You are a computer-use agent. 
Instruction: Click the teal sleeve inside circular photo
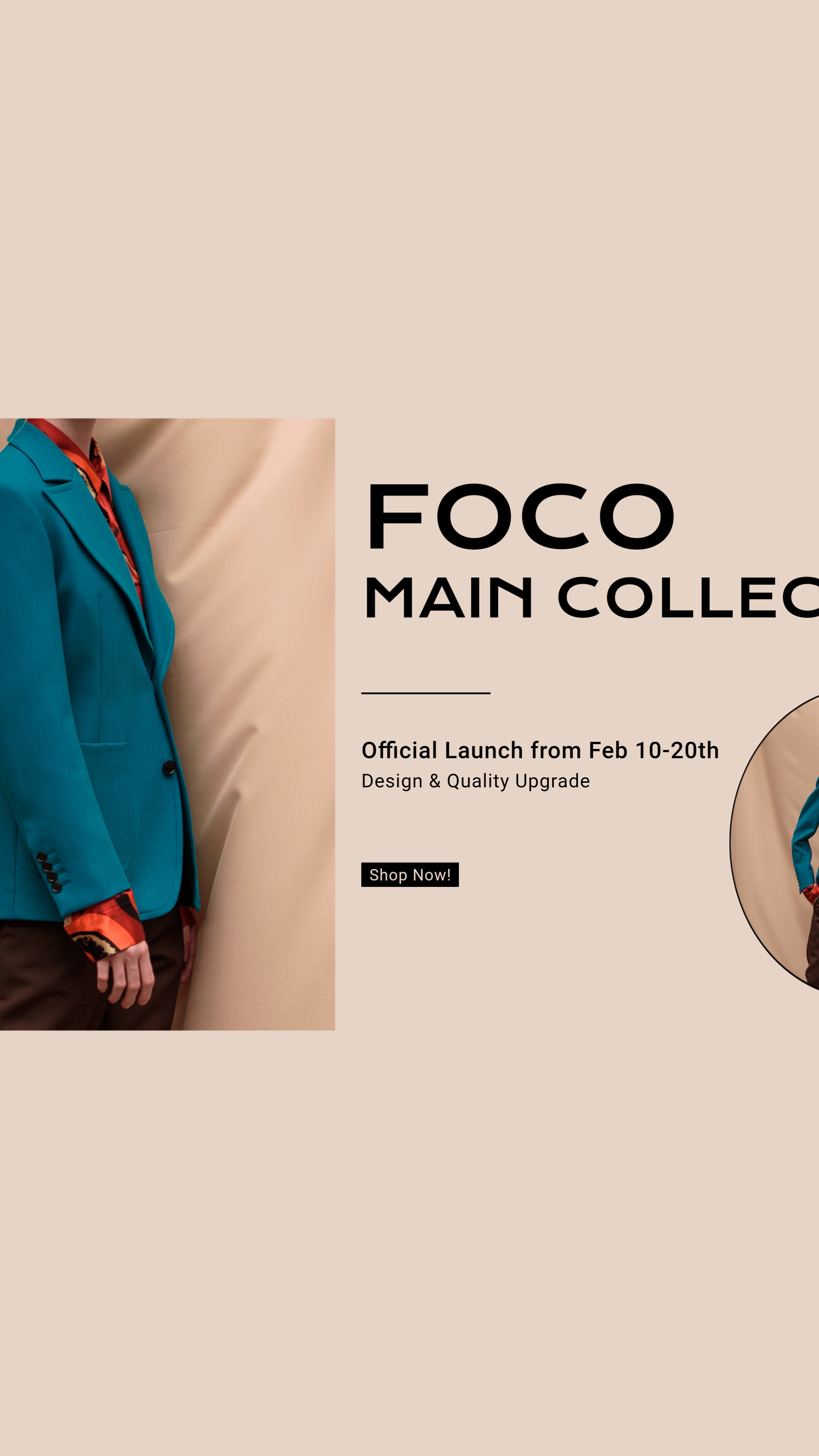click(804, 836)
